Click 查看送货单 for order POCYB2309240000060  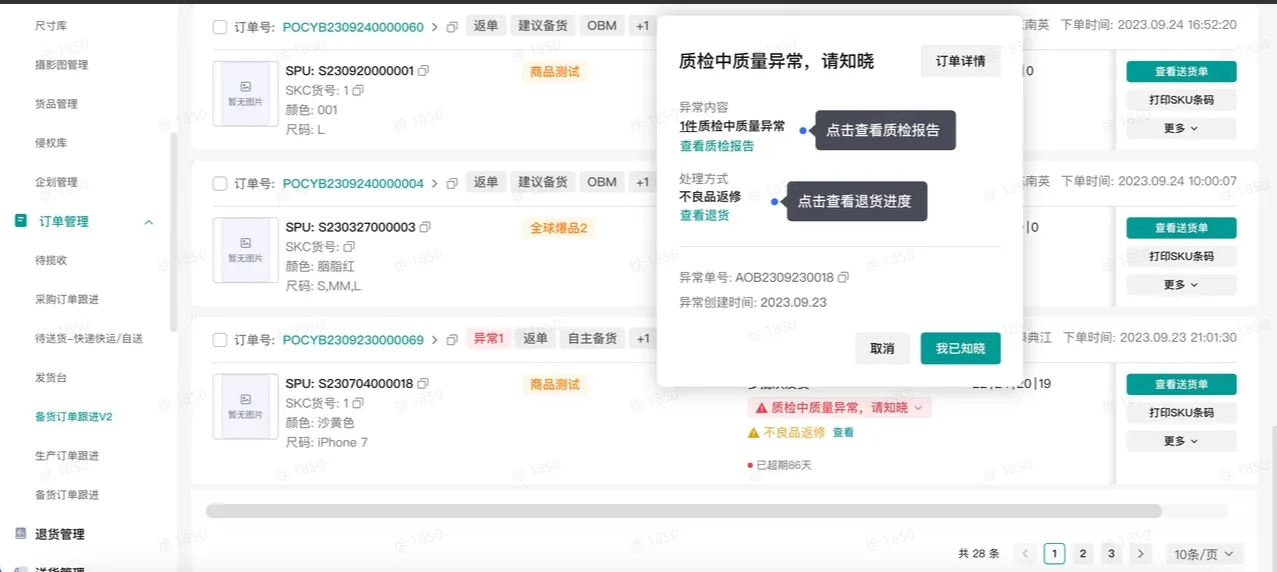click(x=1181, y=71)
